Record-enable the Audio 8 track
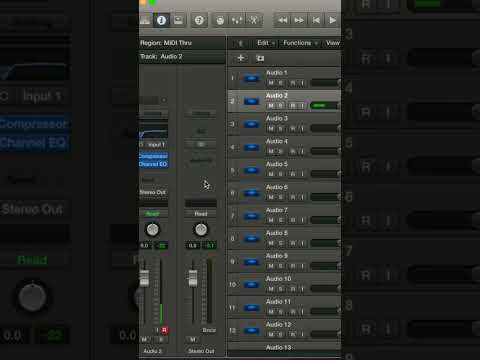 (x=292, y=243)
